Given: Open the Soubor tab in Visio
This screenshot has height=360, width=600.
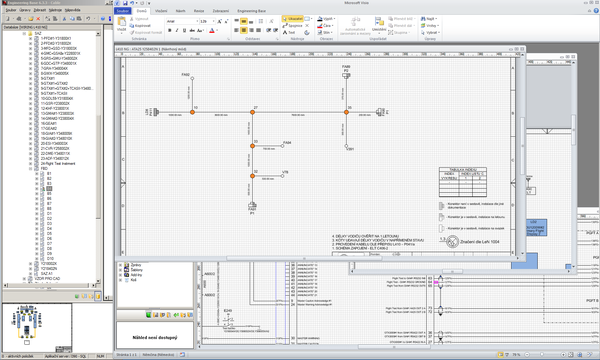Looking at the screenshot, I should 122,11.
